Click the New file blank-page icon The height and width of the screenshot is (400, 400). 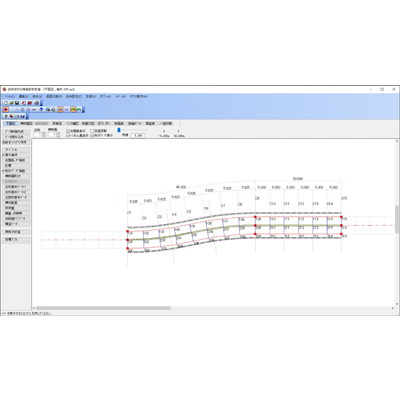pos(6,103)
